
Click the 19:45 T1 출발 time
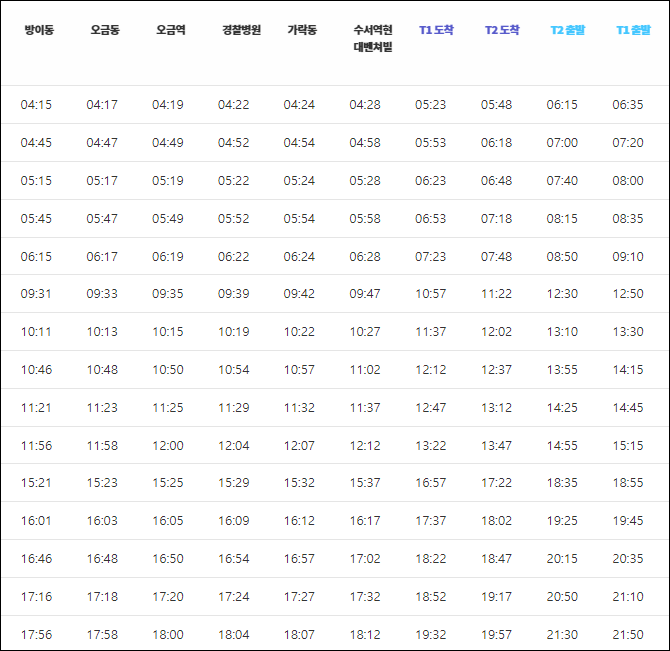628,521
